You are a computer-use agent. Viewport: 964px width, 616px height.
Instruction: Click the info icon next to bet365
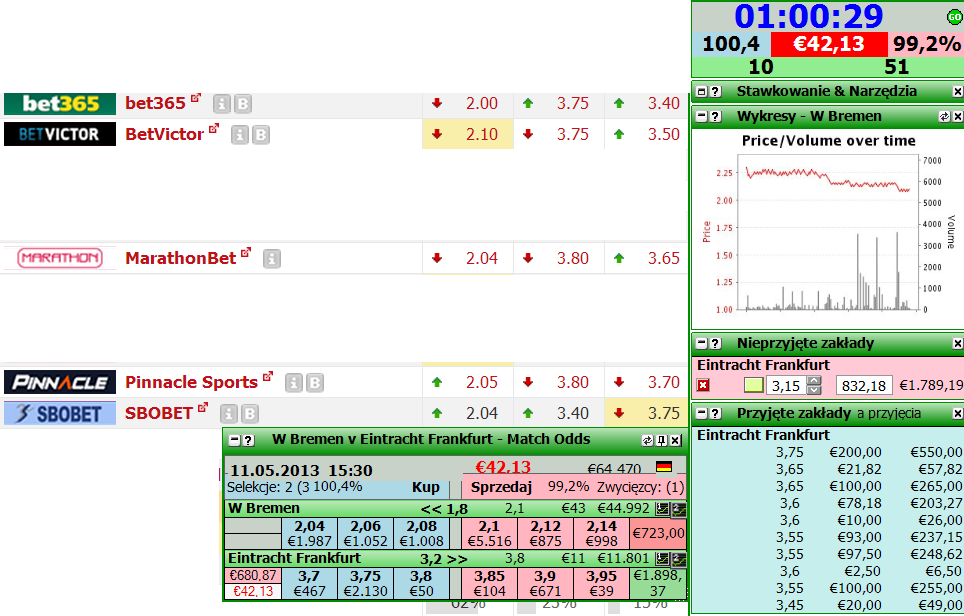point(221,104)
